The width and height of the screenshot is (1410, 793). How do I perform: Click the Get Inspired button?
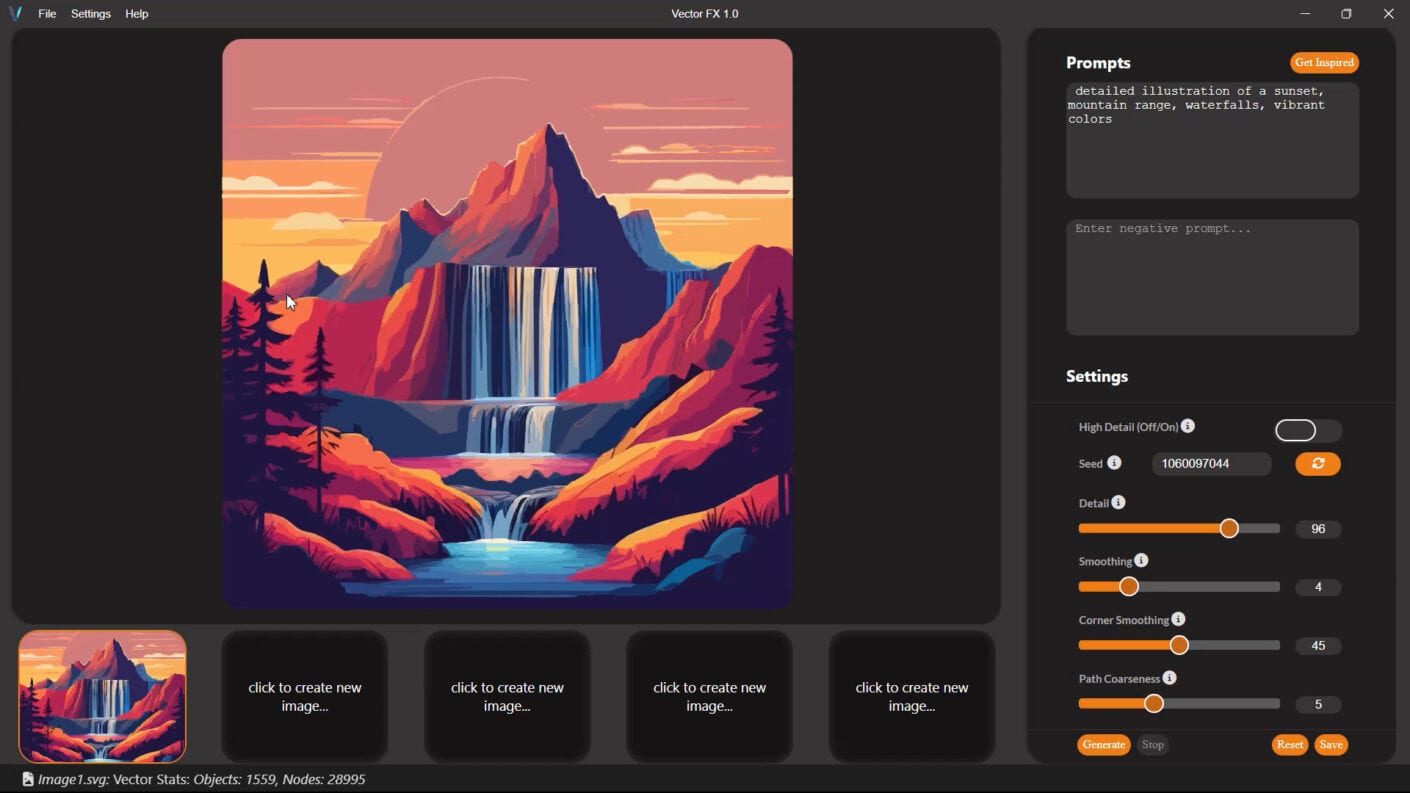pyautogui.click(x=1324, y=62)
